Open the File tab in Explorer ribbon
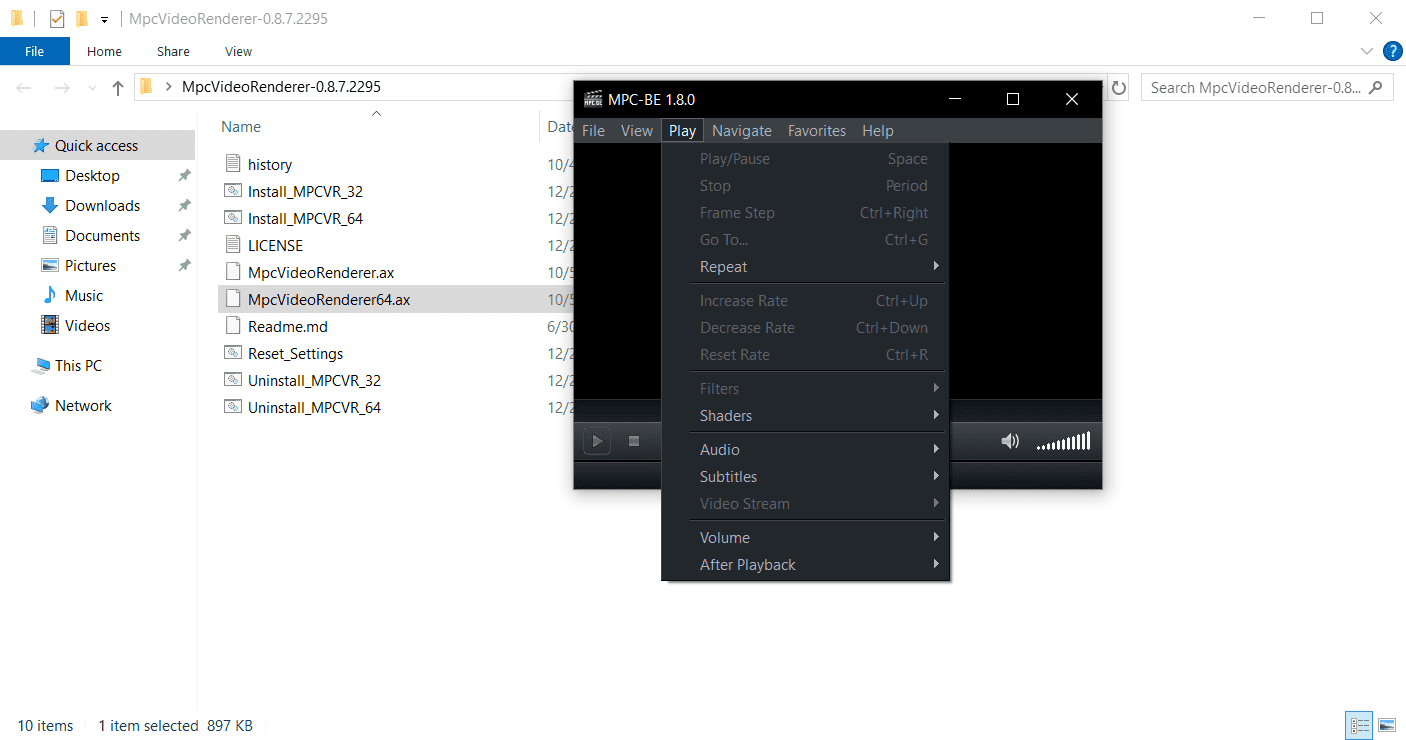The height and width of the screenshot is (740, 1406). pyautogui.click(x=34, y=51)
